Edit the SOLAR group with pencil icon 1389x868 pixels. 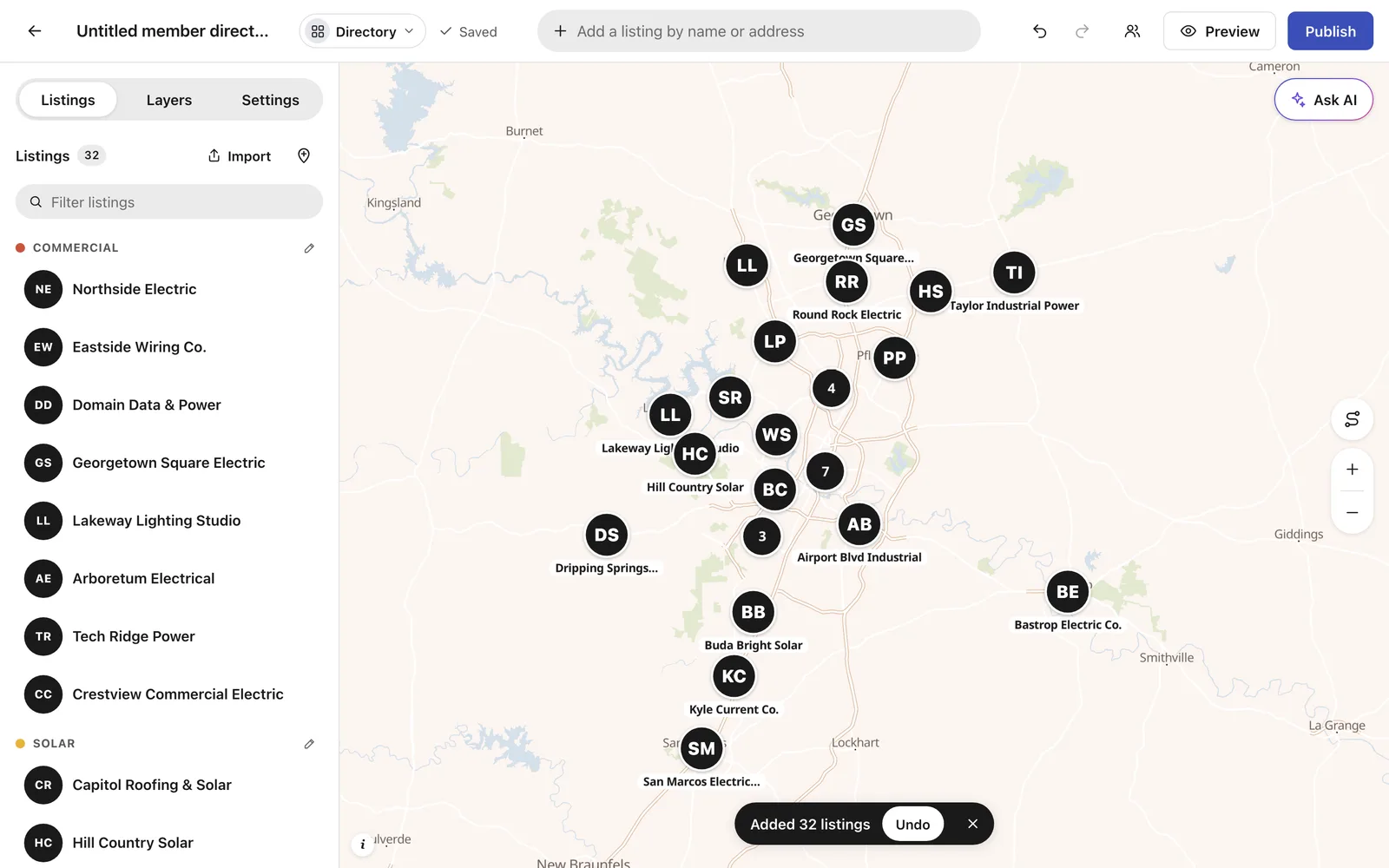pos(309,744)
